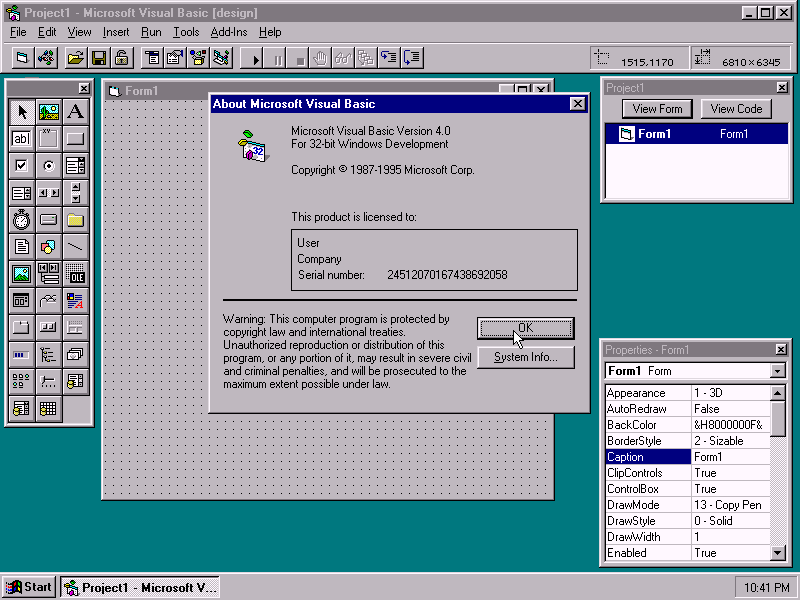
Task: Lock controls using the padlock toolbar icon
Action: [x=122, y=57]
